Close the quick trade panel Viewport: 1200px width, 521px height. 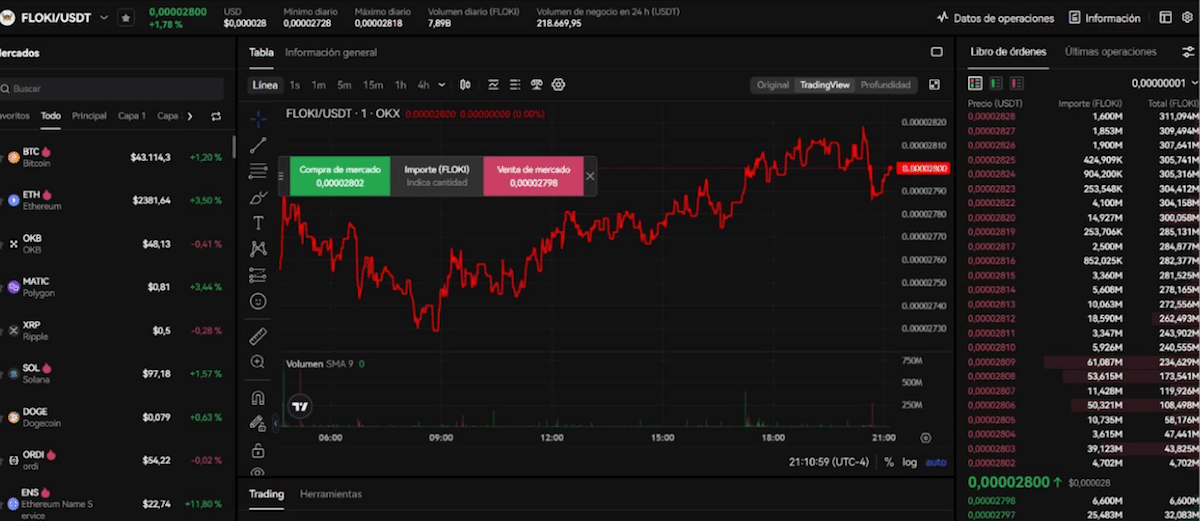point(590,176)
